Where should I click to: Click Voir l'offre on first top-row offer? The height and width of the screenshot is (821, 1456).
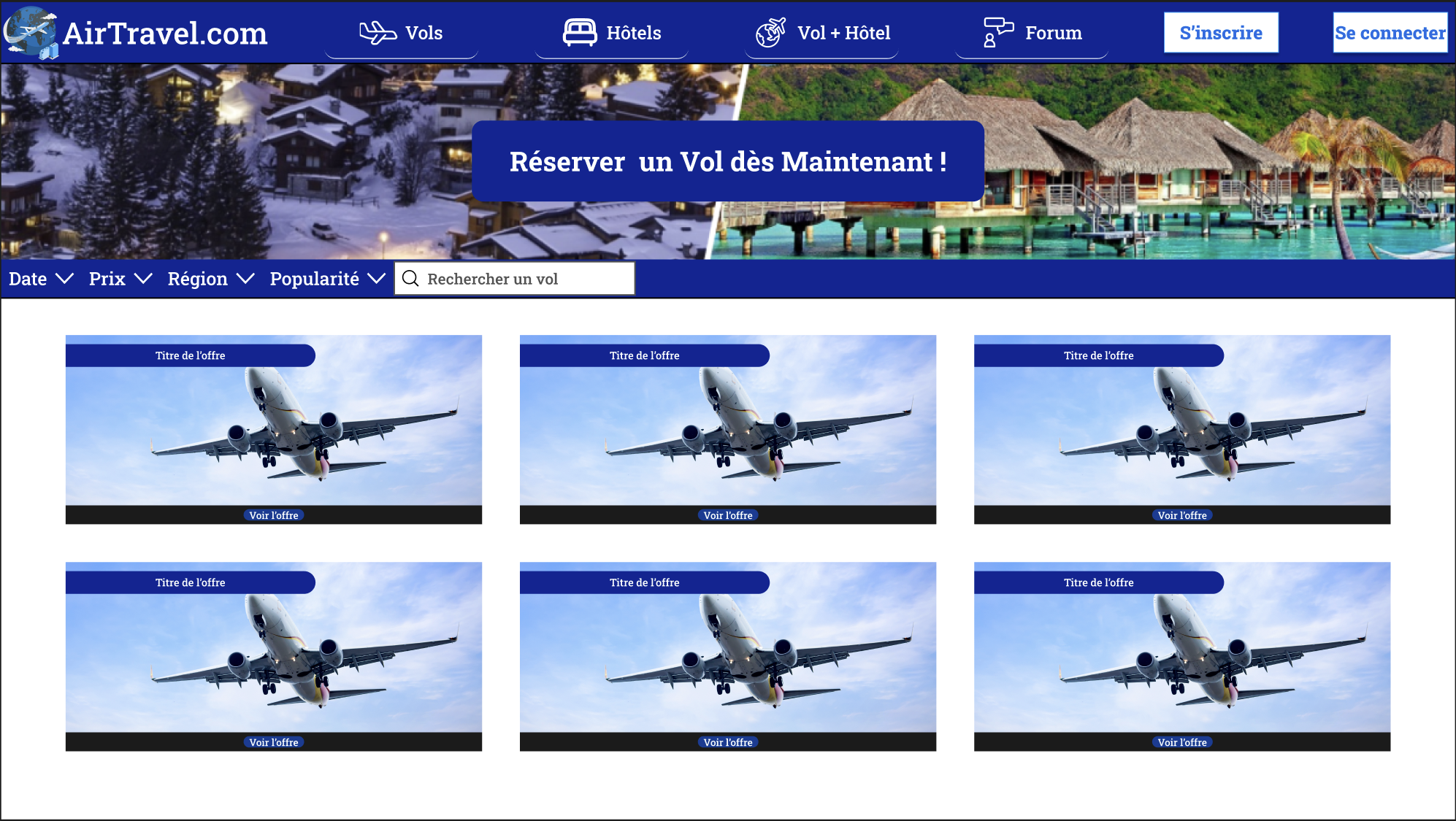tap(274, 515)
